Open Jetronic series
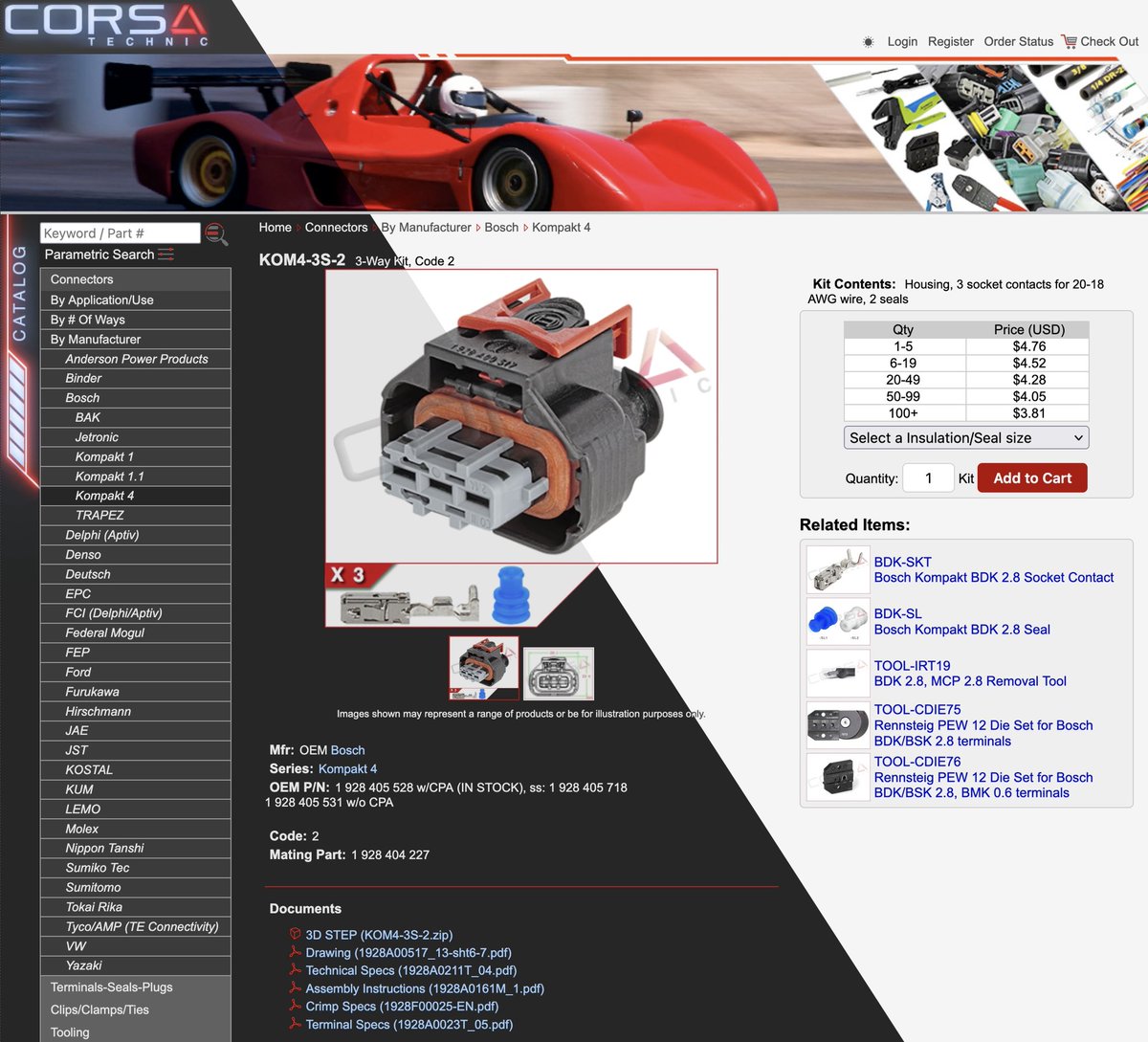Viewport: 1148px width, 1042px height. [136, 437]
